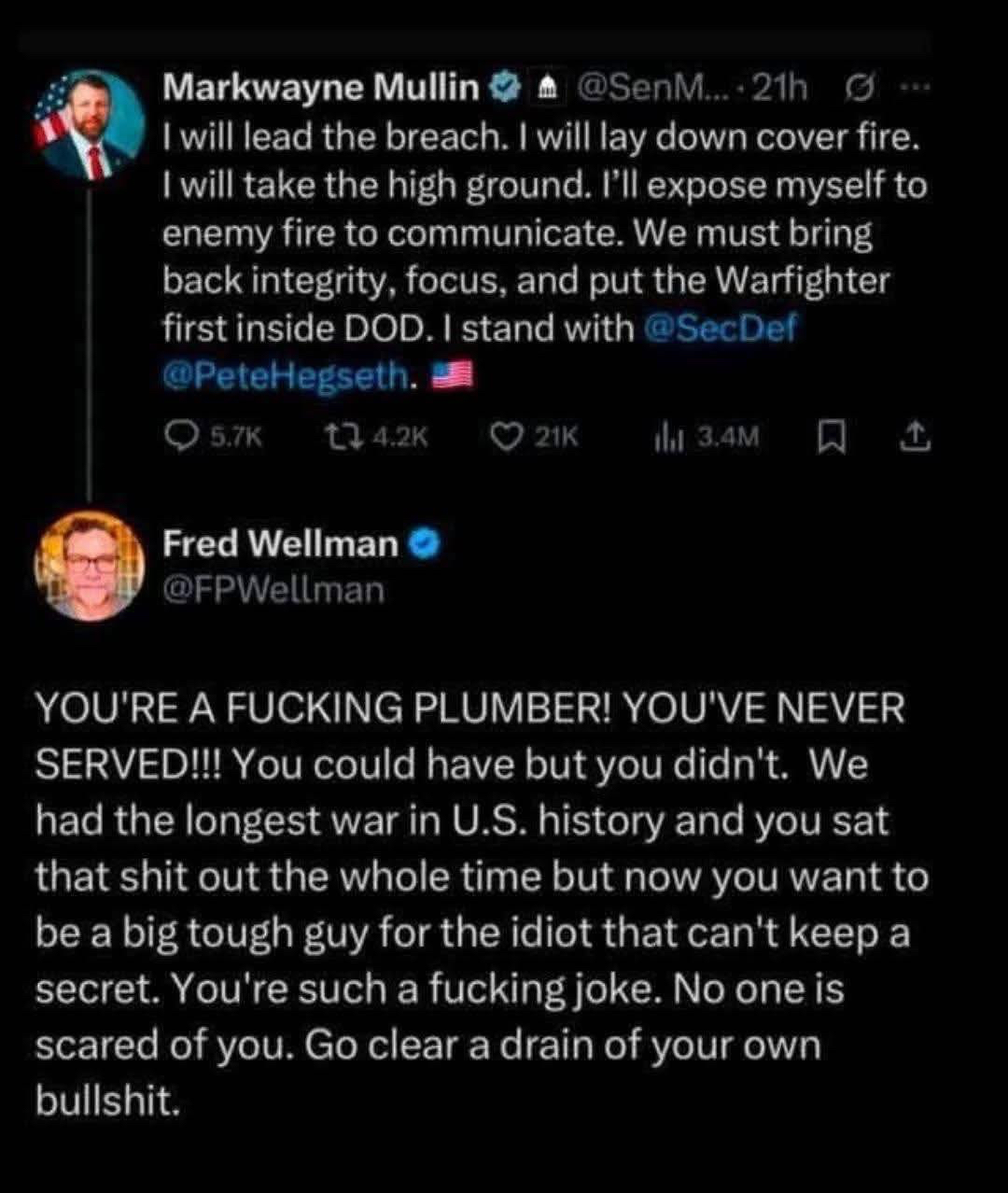This screenshot has height=1193, width=1008.
Task: Click the Fred Wellman display name
Action: (x=280, y=543)
